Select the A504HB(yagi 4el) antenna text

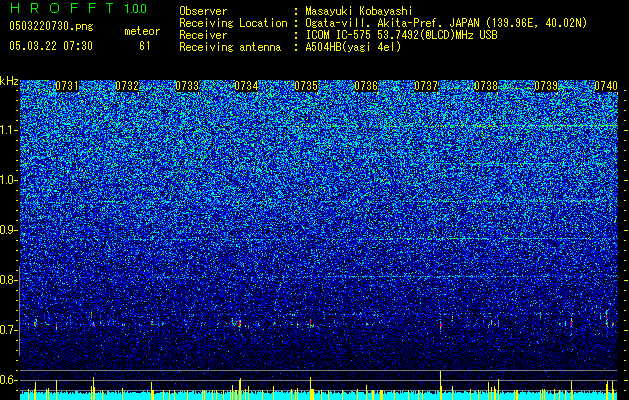[x=353, y=47]
